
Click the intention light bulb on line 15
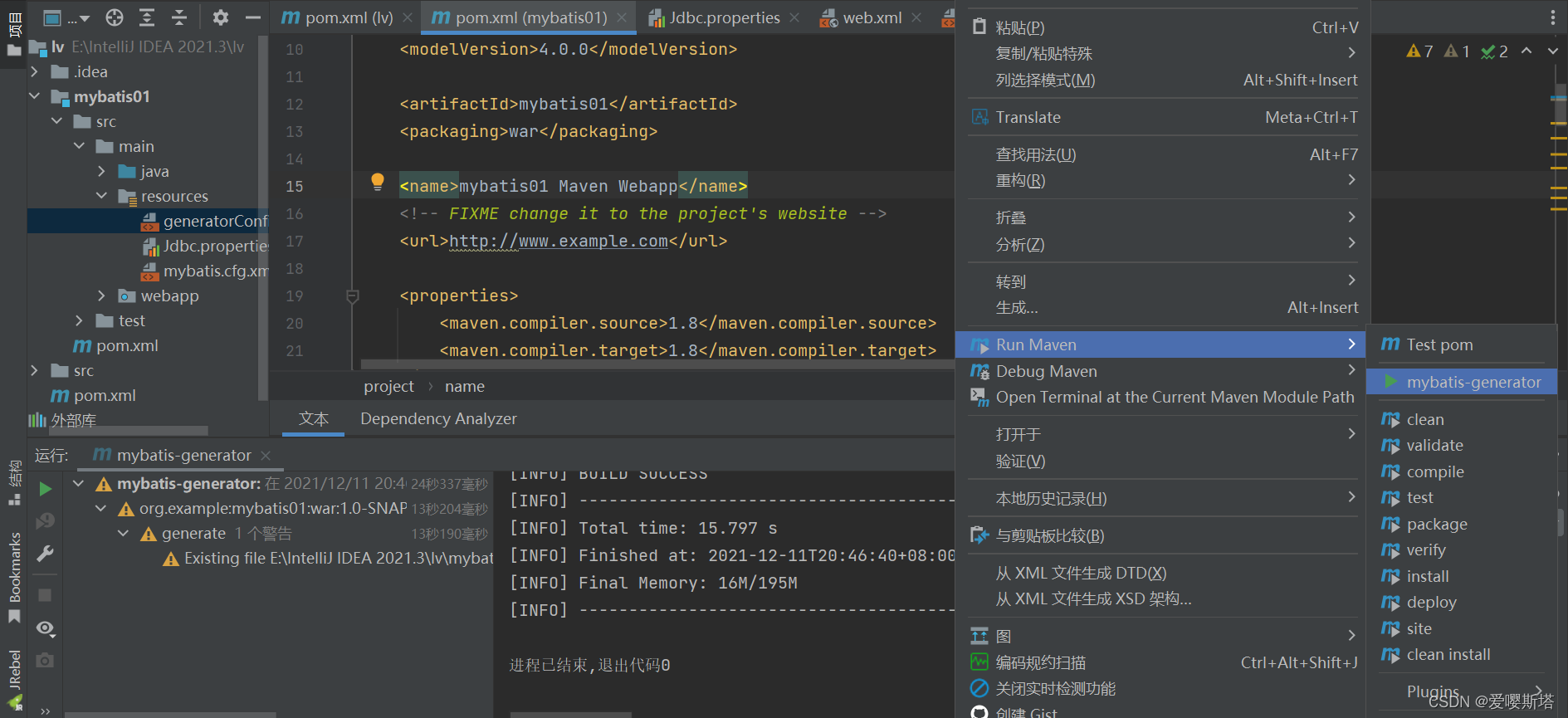pos(378,182)
